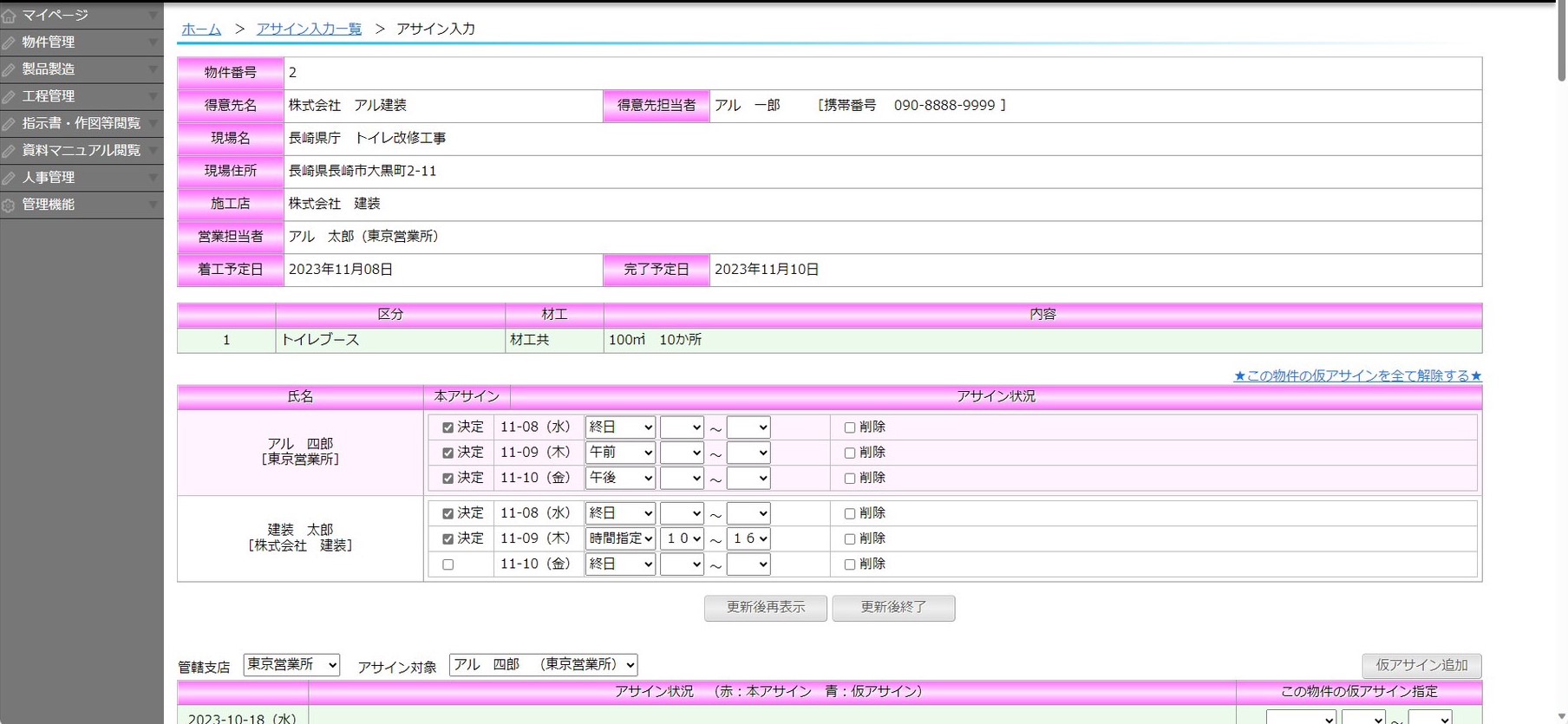
Task: Open end time dropdown for アル四郎 11-10
Action: (748, 477)
